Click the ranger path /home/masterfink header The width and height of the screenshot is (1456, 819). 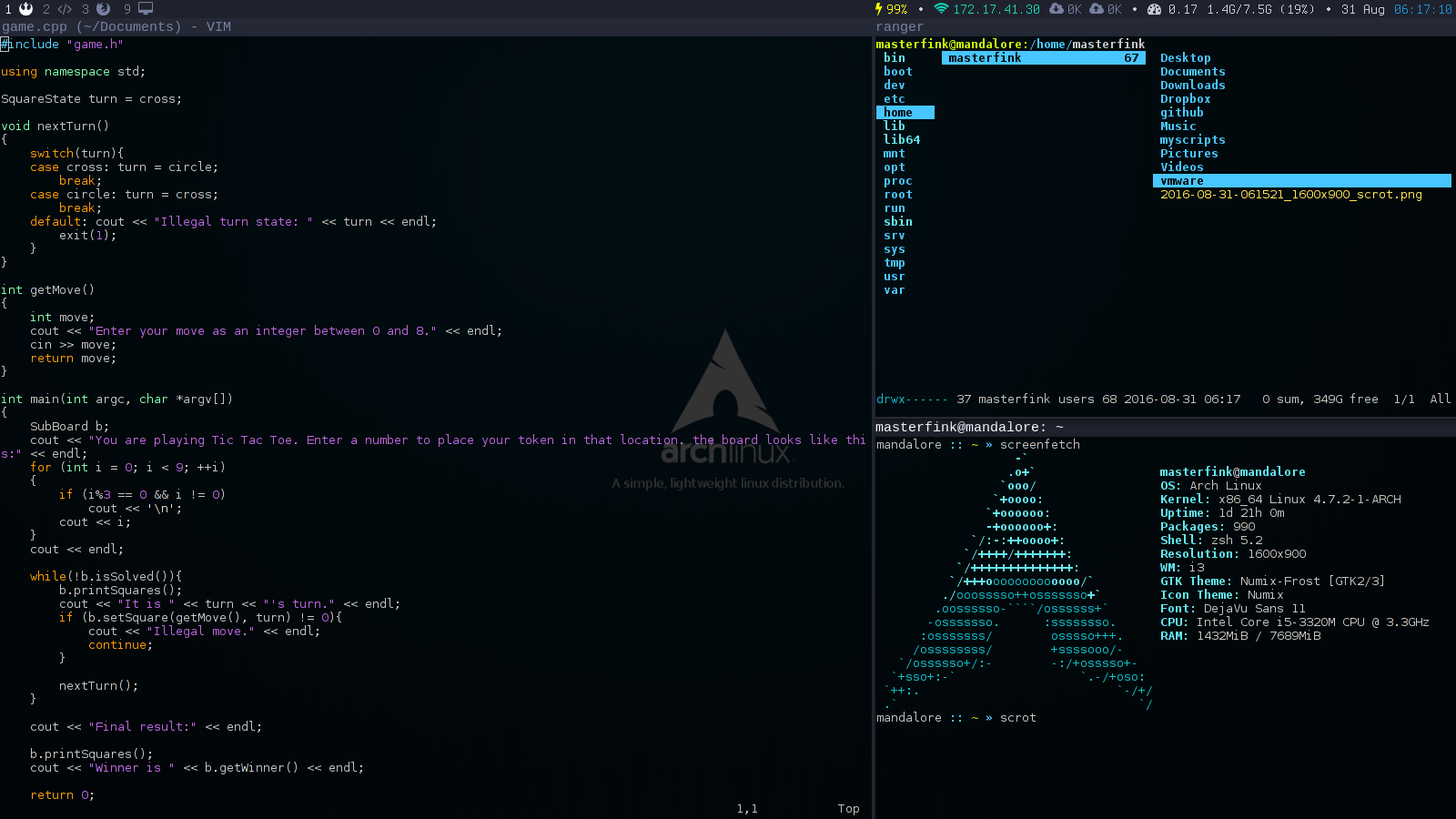[x=1087, y=44]
